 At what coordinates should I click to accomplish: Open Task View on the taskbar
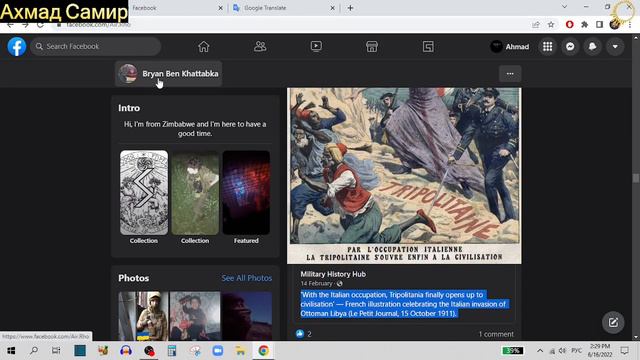[x=56, y=351]
